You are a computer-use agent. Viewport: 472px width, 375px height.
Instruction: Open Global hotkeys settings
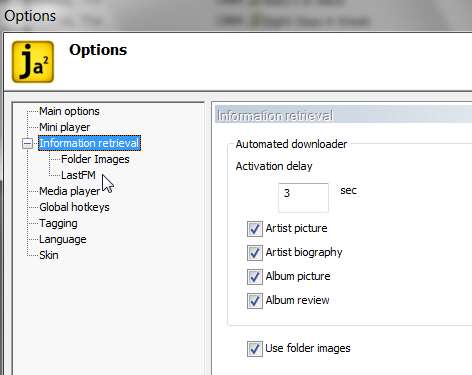tap(74, 207)
